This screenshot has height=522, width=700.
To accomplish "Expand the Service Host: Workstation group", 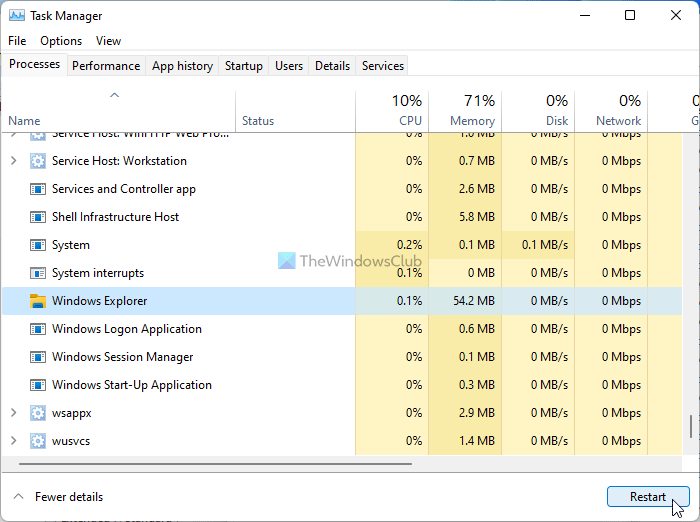I will [13, 161].
